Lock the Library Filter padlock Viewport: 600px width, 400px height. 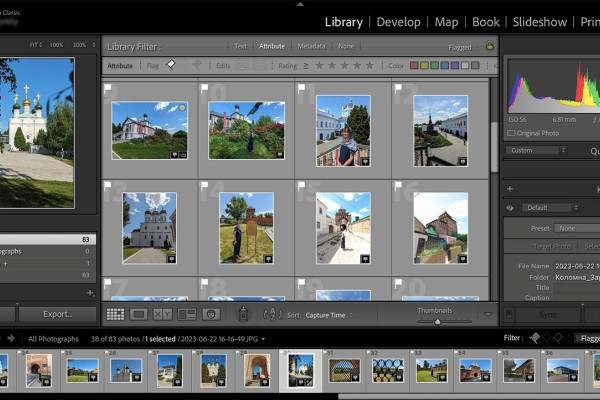pos(489,46)
